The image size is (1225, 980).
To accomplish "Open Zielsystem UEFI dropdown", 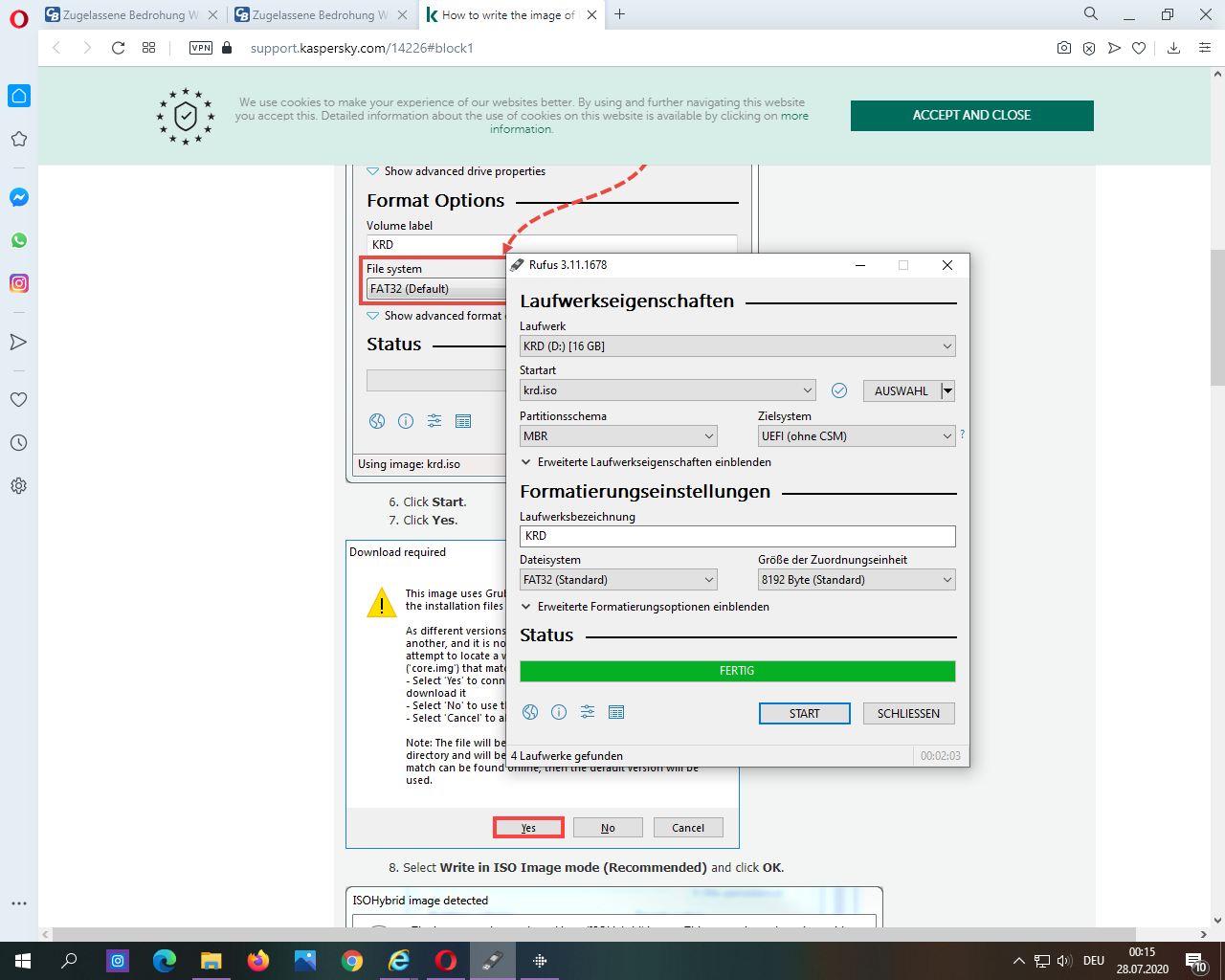I will point(857,436).
